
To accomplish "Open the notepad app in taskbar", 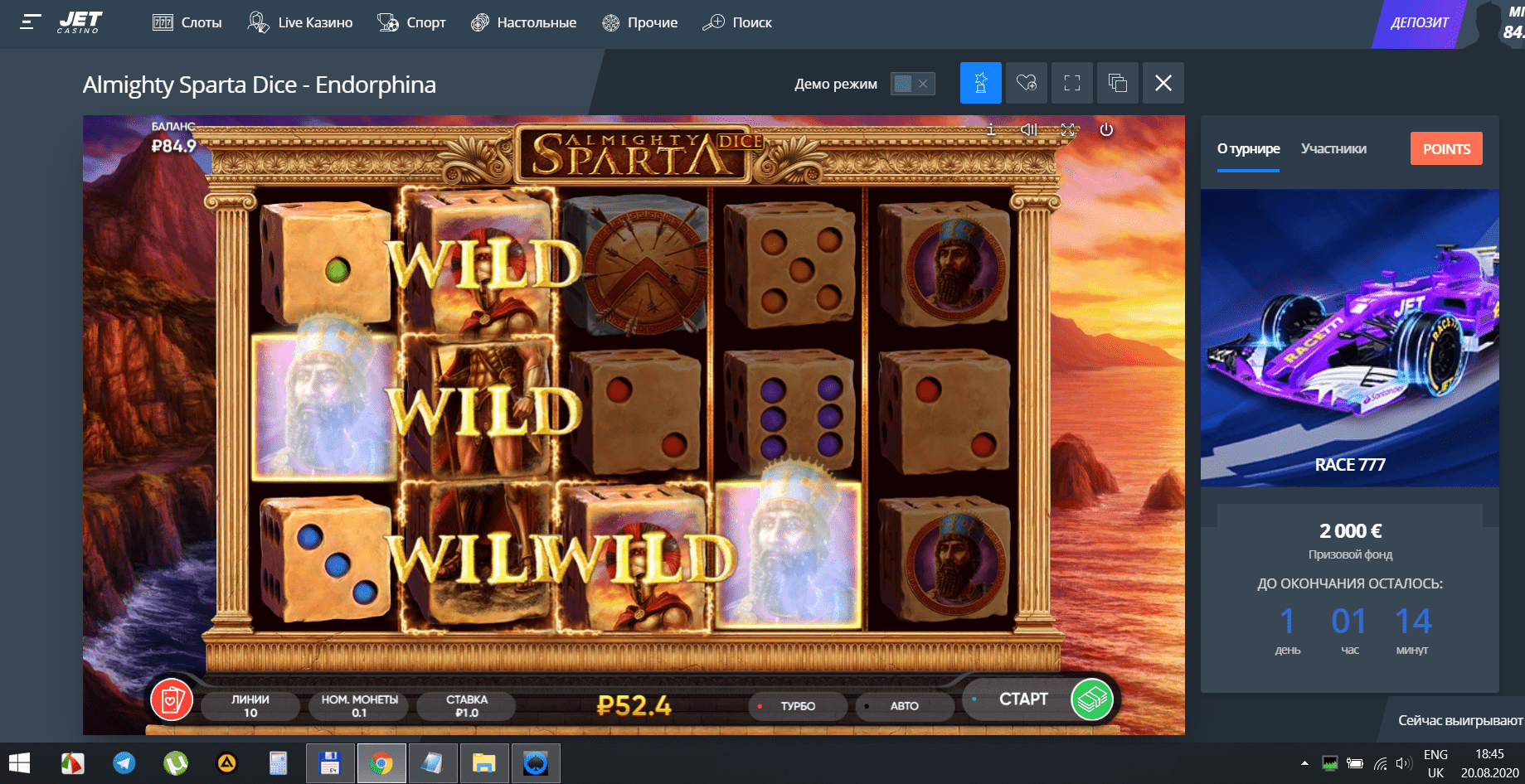I will (x=433, y=763).
